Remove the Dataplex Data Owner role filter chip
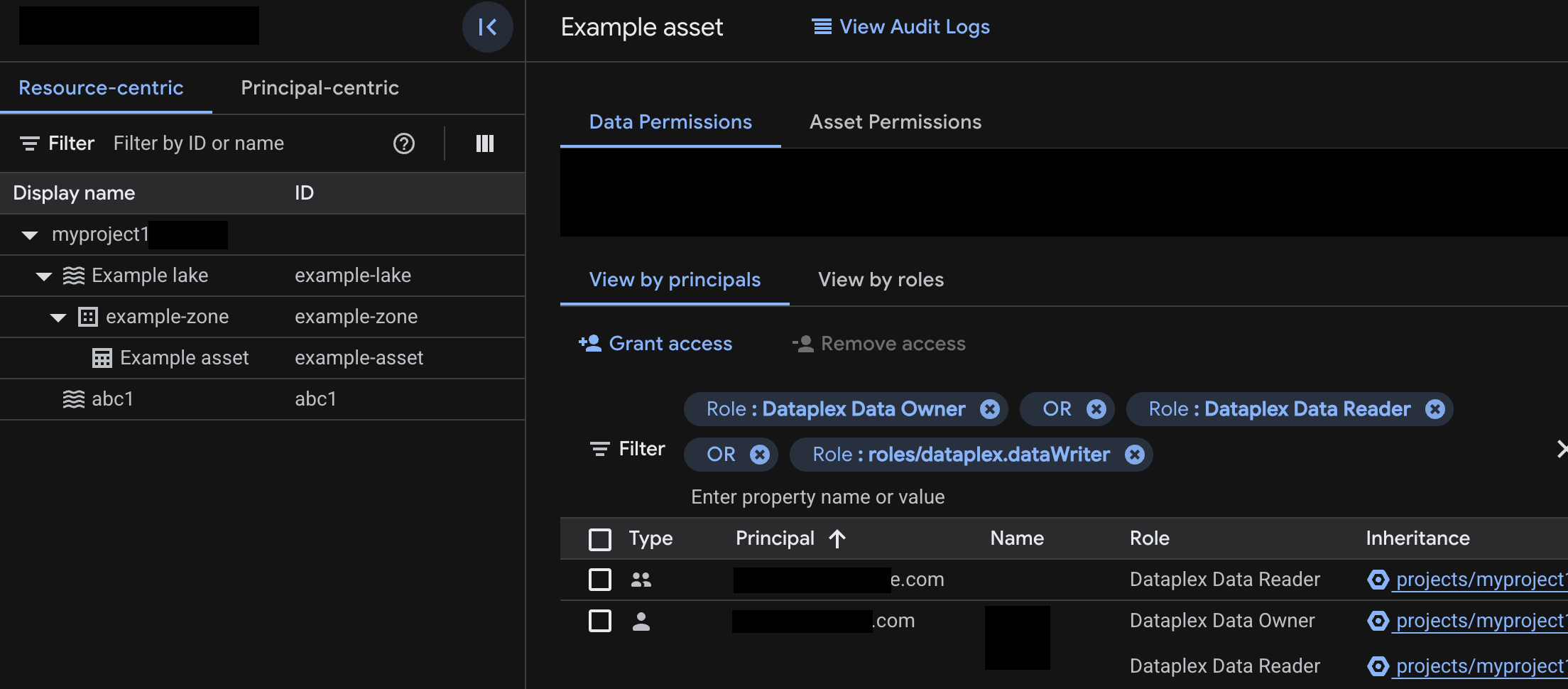 [990, 408]
